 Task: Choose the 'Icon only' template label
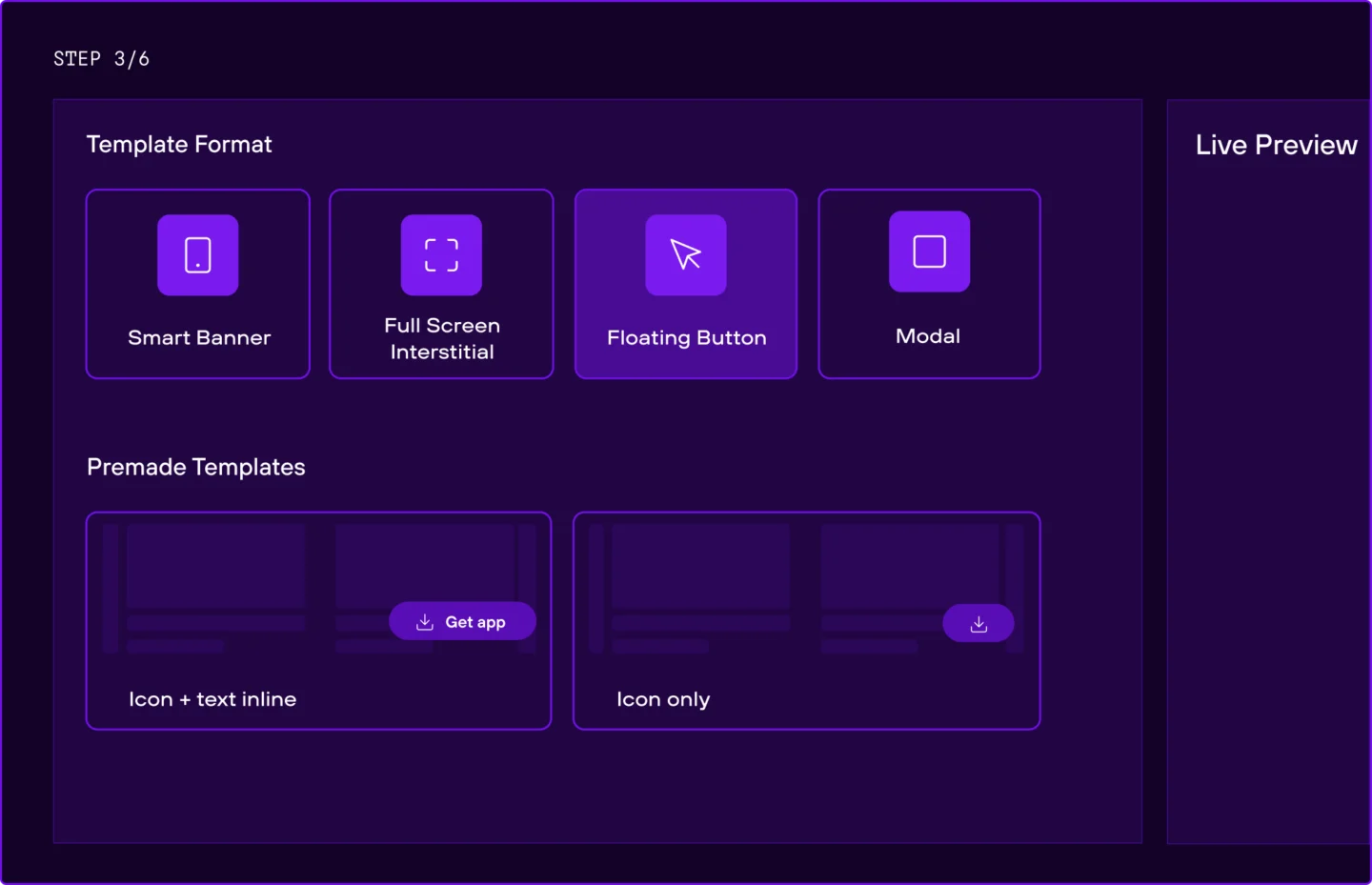coord(663,699)
